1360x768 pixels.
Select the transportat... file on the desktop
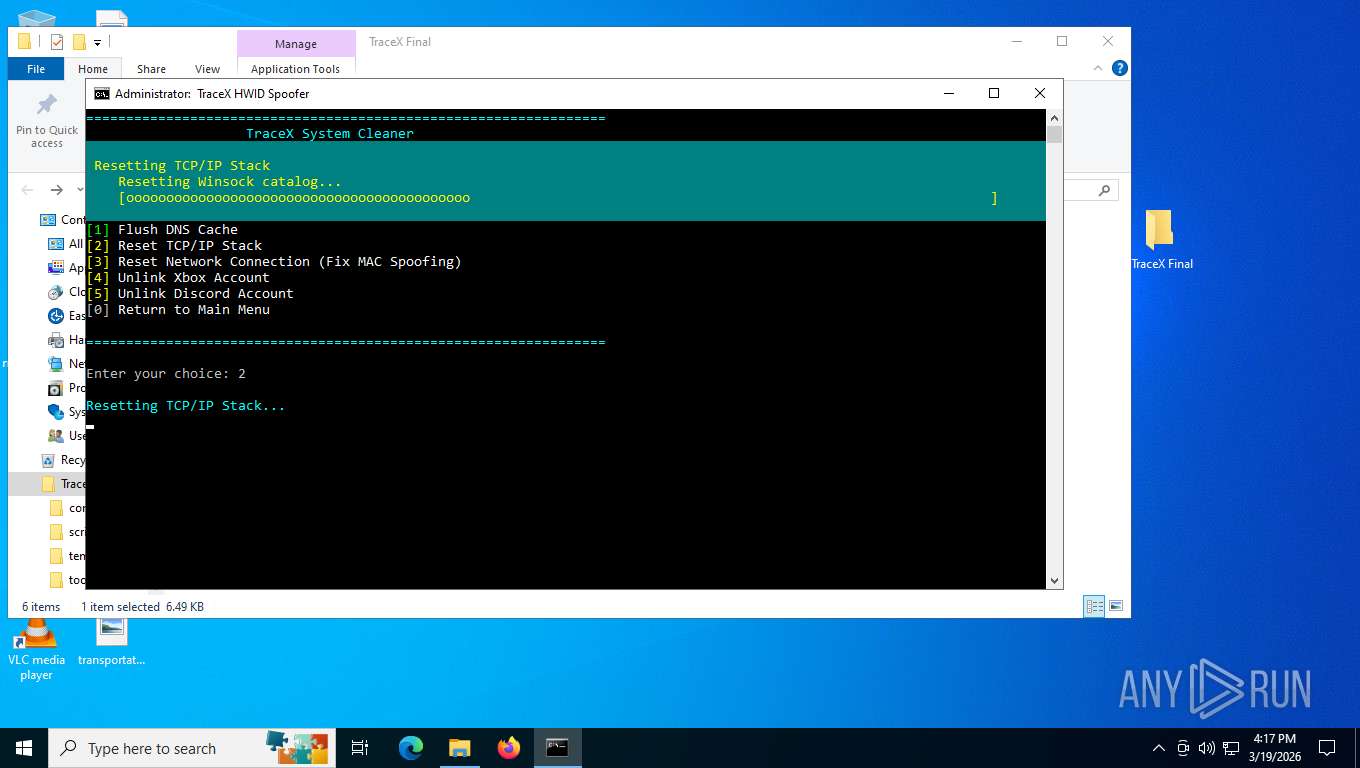(x=112, y=641)
